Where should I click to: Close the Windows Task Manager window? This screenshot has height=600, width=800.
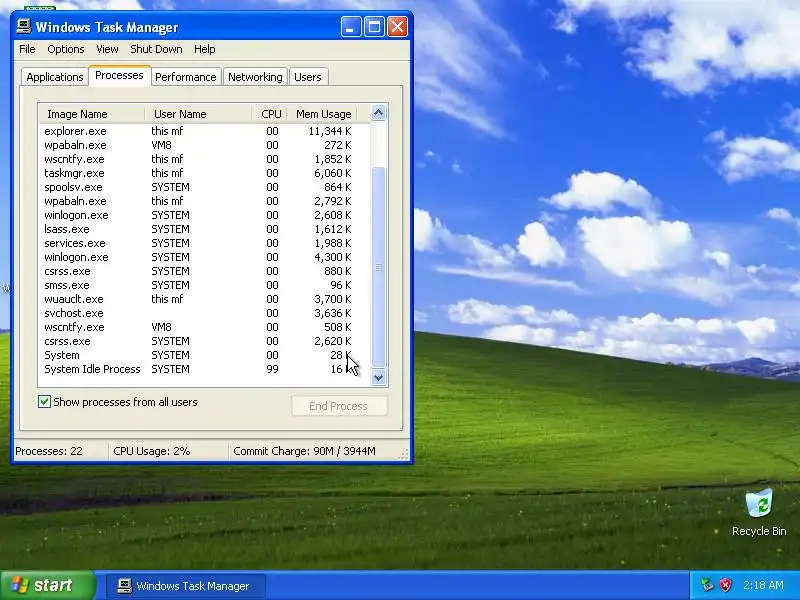coord(397,27)
